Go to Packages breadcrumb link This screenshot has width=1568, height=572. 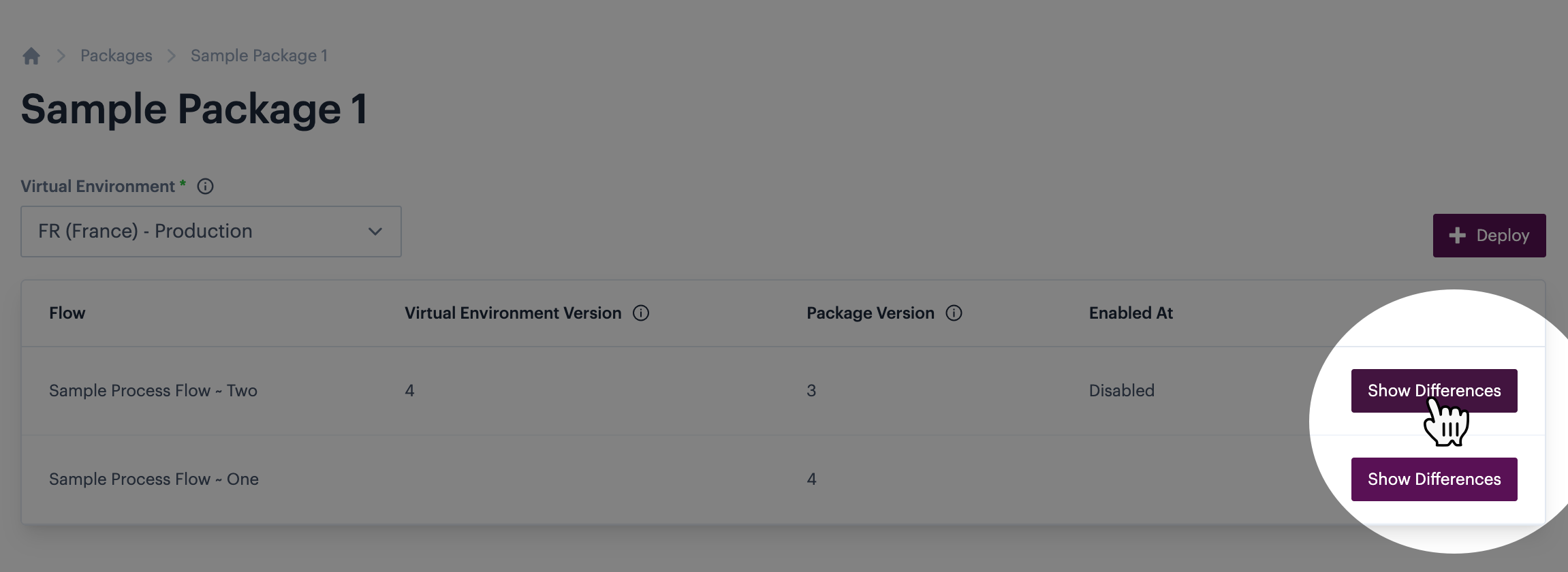(x=116, y=56)
